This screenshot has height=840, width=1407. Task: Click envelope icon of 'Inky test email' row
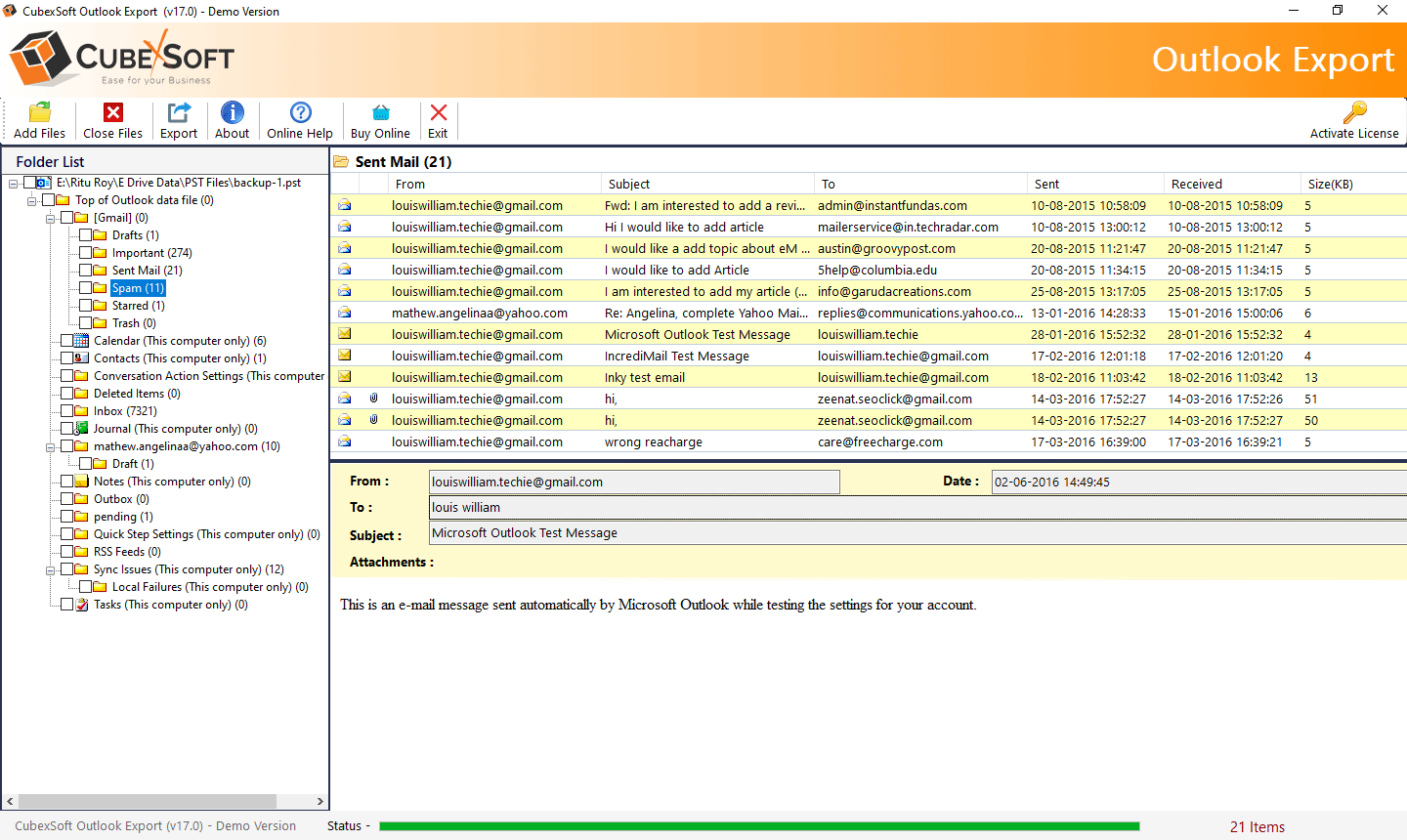(345, 377)
